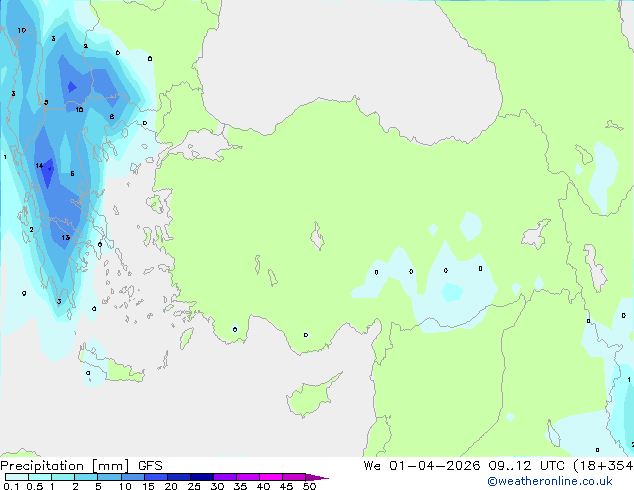Screen dimensions: 634x490
Task: Click the purple arrow tip beyond 50
Action: coord(317,477)
